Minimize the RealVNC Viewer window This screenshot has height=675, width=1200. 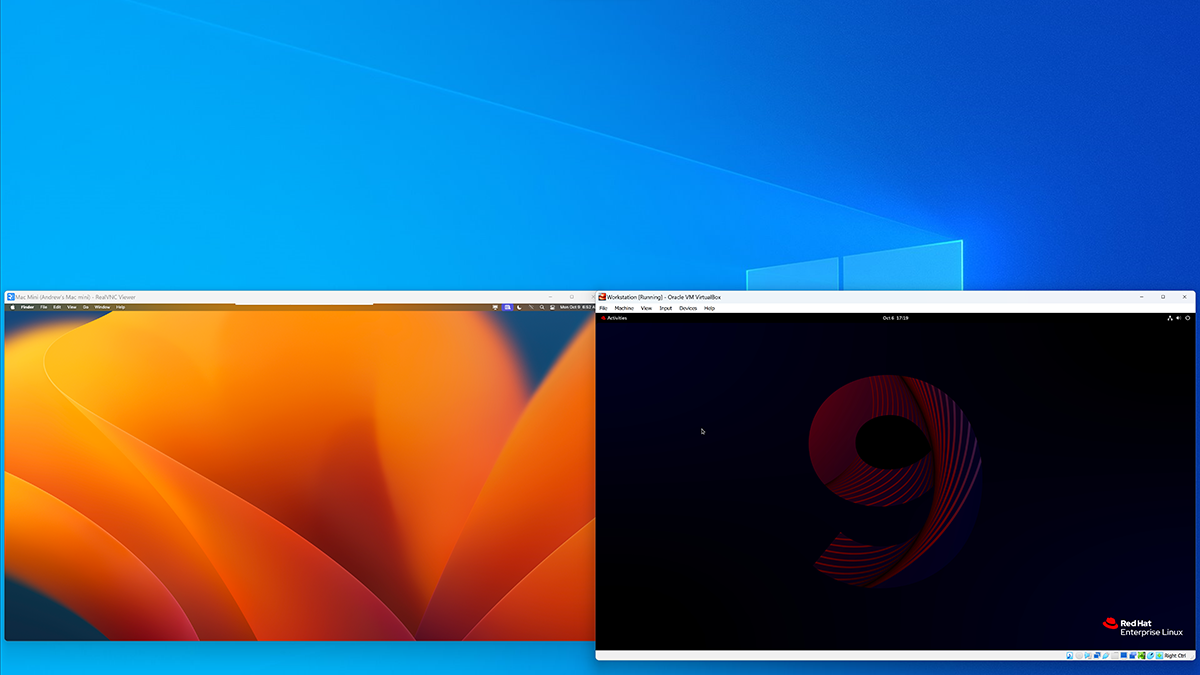[549, 297]
